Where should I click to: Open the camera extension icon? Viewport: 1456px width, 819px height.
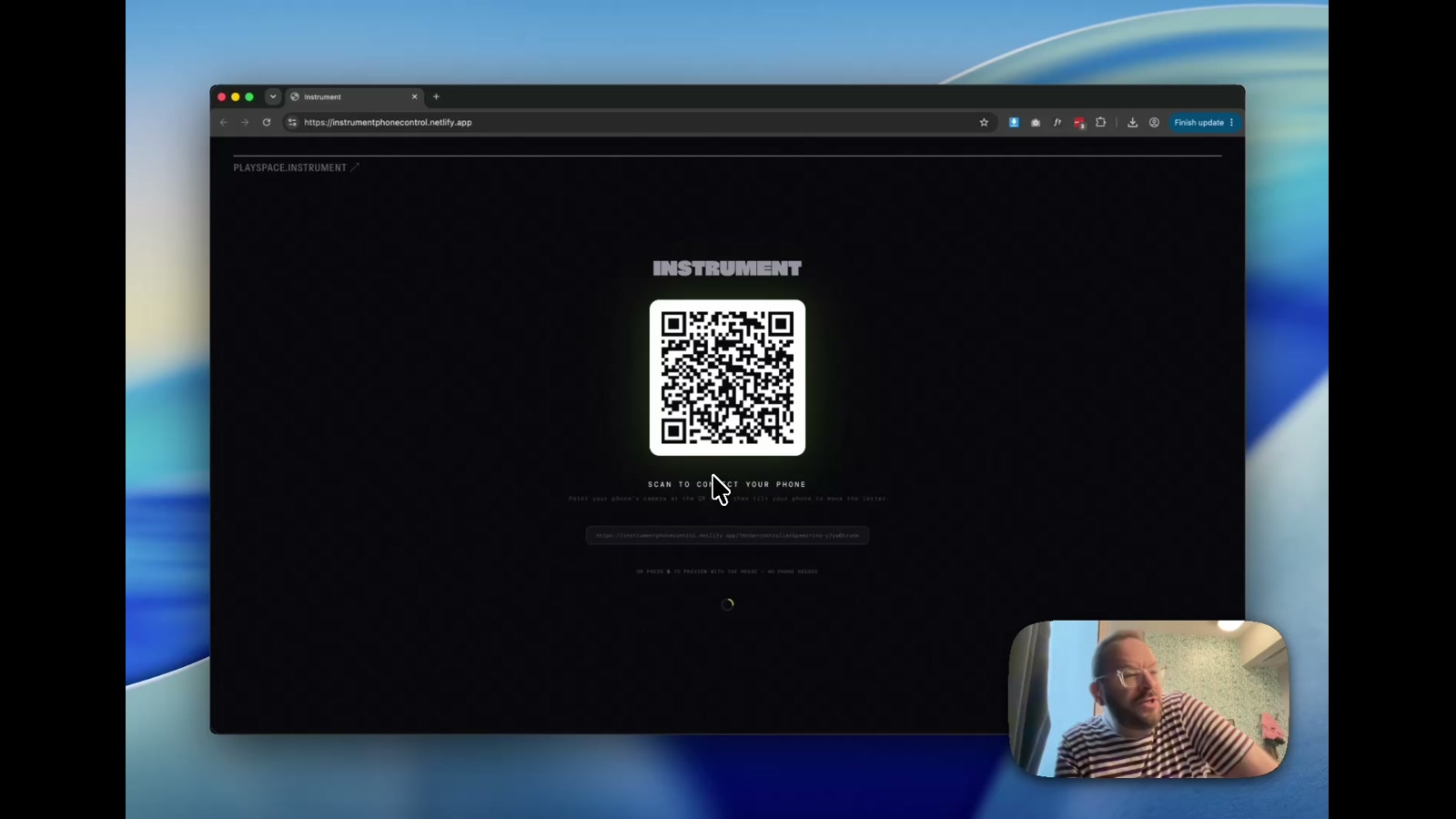pos(1036,122)
